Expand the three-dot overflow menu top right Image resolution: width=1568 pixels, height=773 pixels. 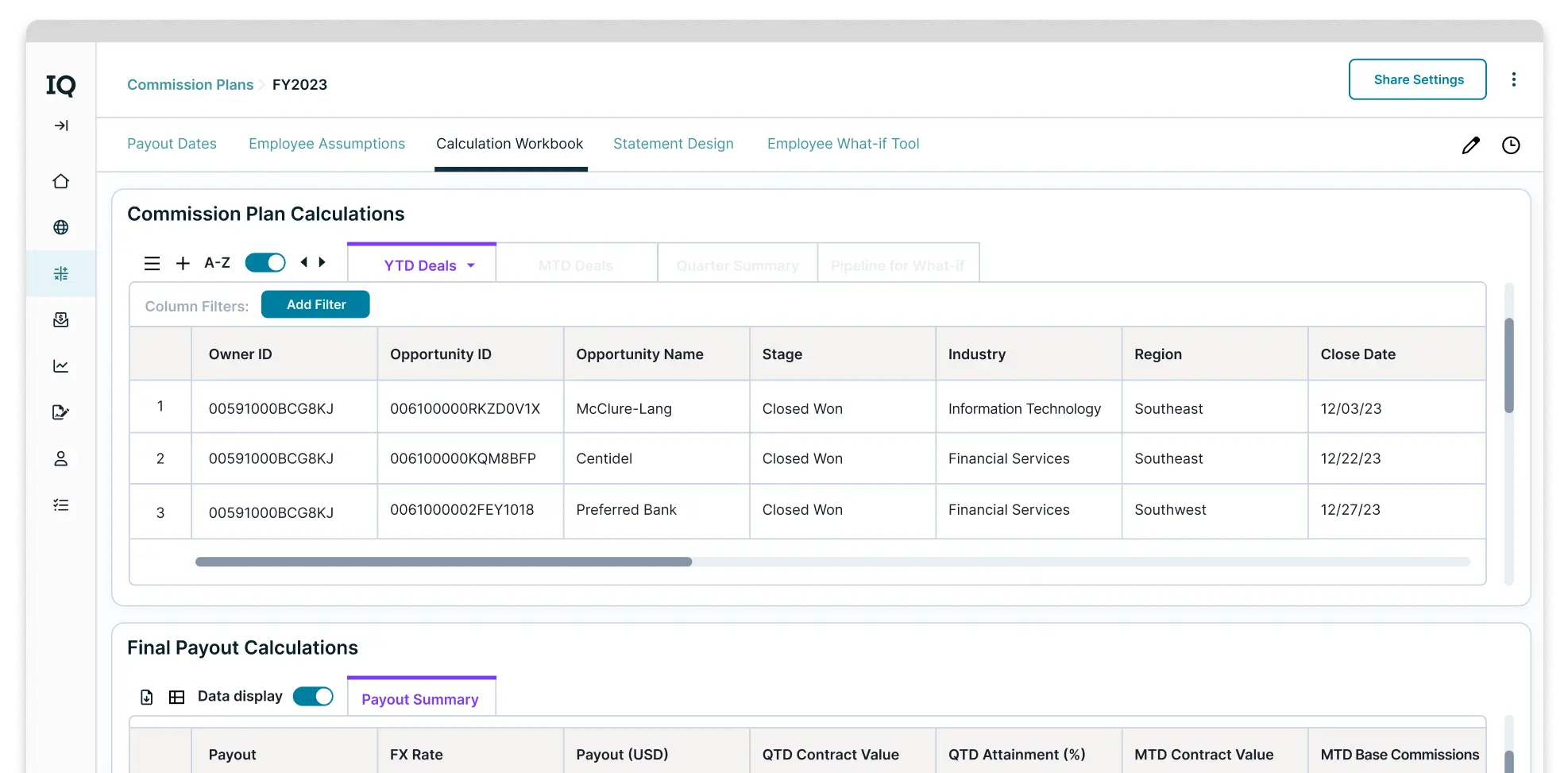[1514, 79]
